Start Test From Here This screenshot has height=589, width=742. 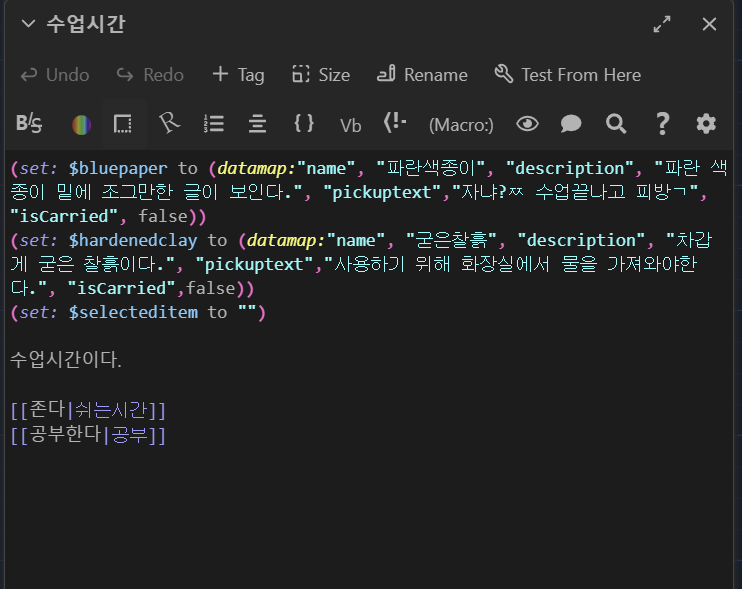pos(567,75)
